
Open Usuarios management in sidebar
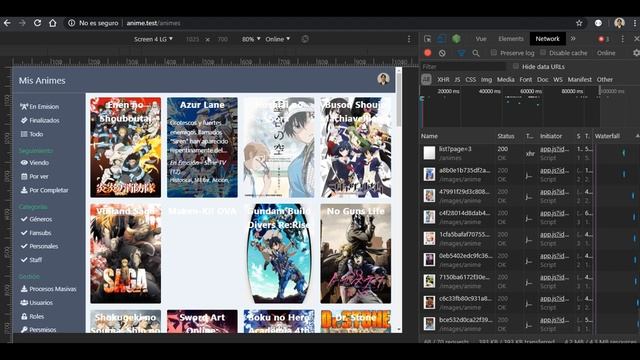click(x=37, y=303)
